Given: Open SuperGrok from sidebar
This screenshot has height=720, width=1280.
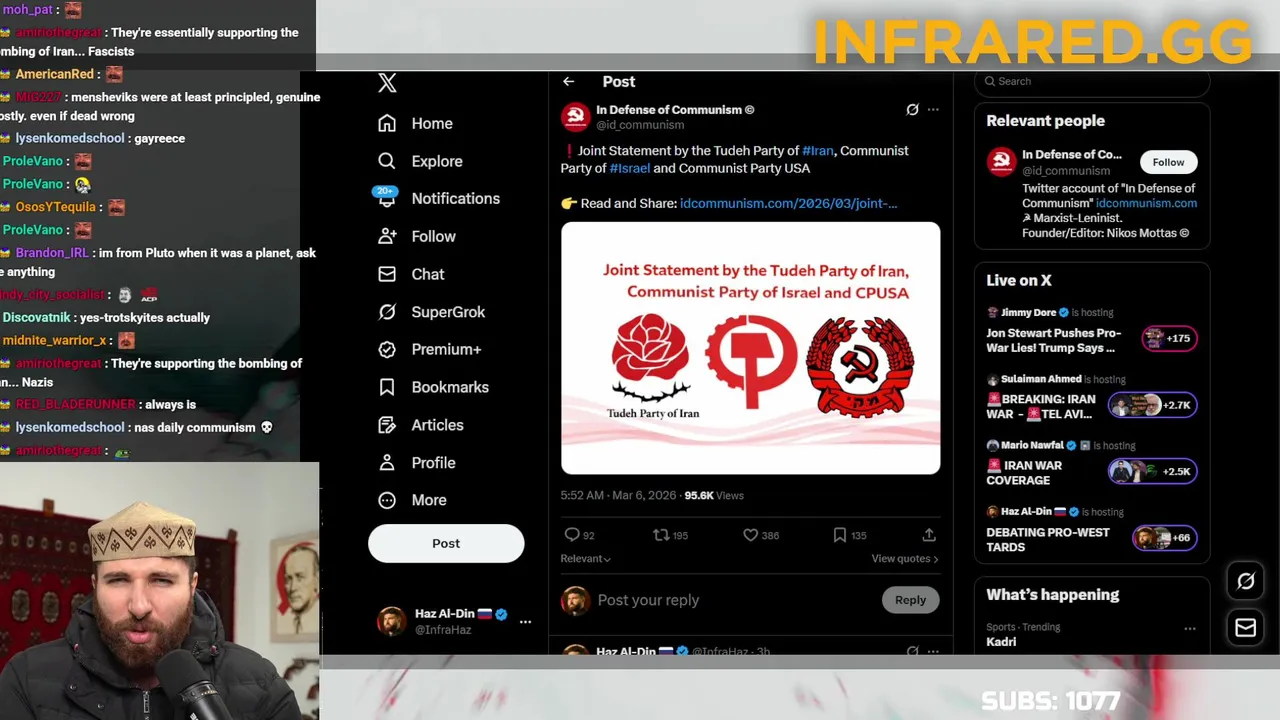Looking at the screenshot, I should point(431,312).
